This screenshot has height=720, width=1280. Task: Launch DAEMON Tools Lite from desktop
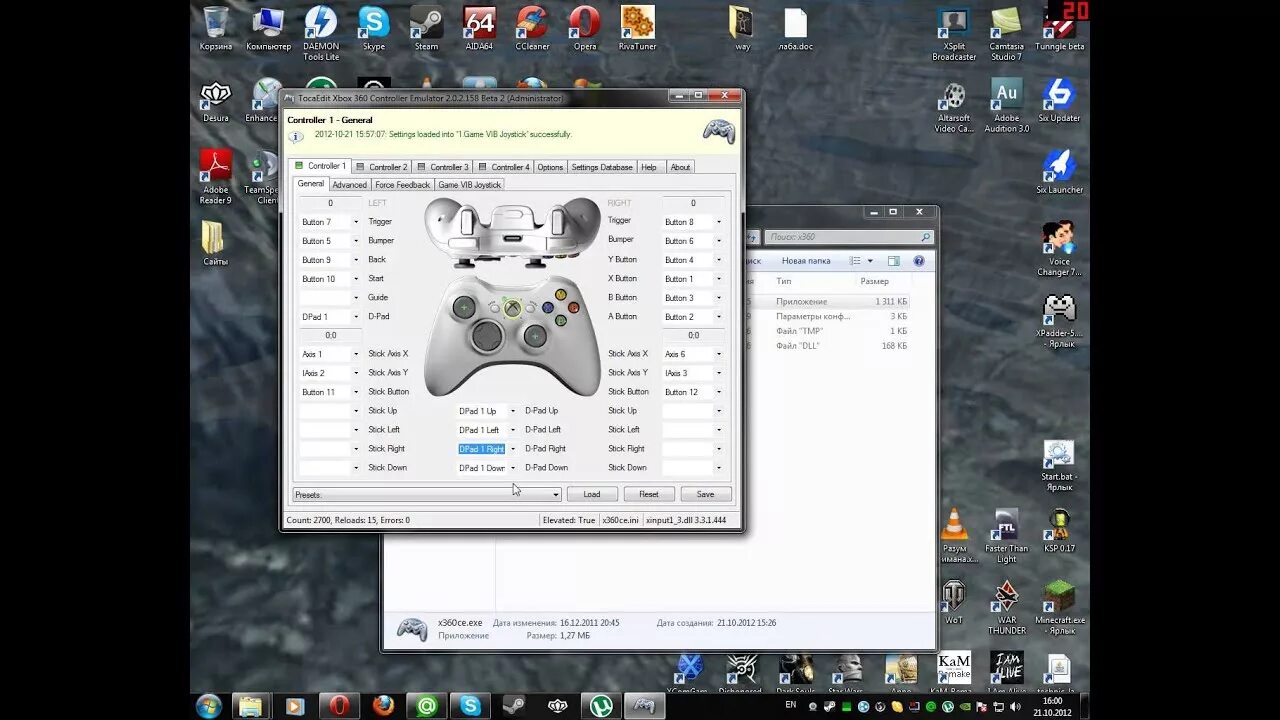321,32
